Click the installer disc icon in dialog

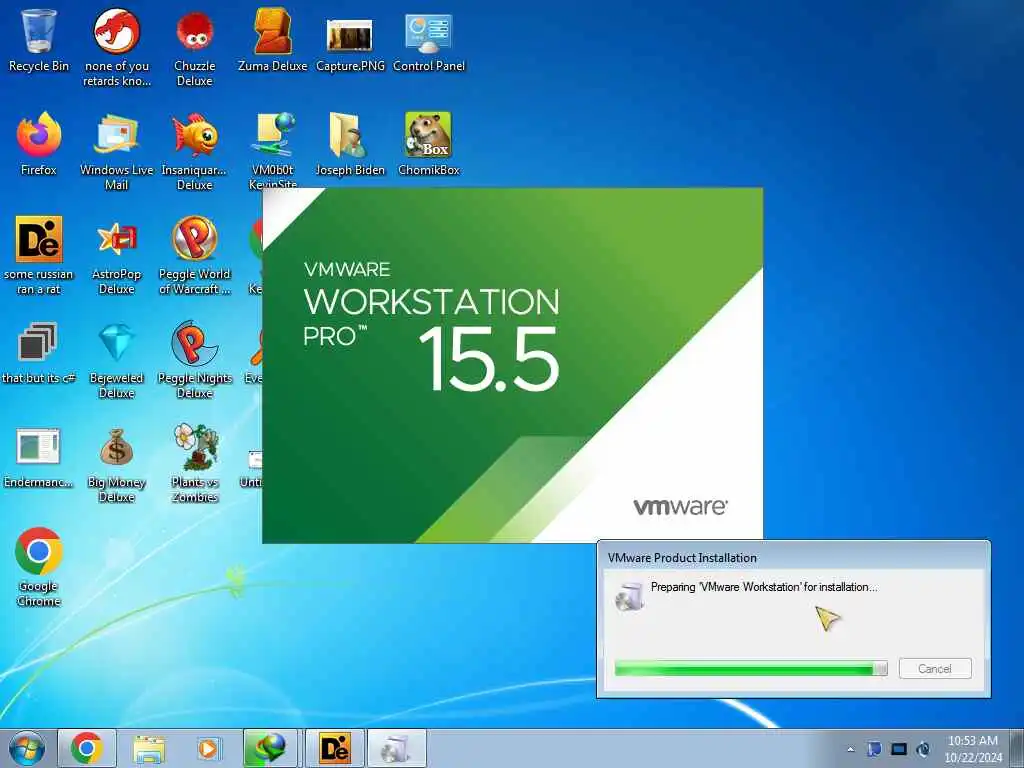(x=630, y=596)
